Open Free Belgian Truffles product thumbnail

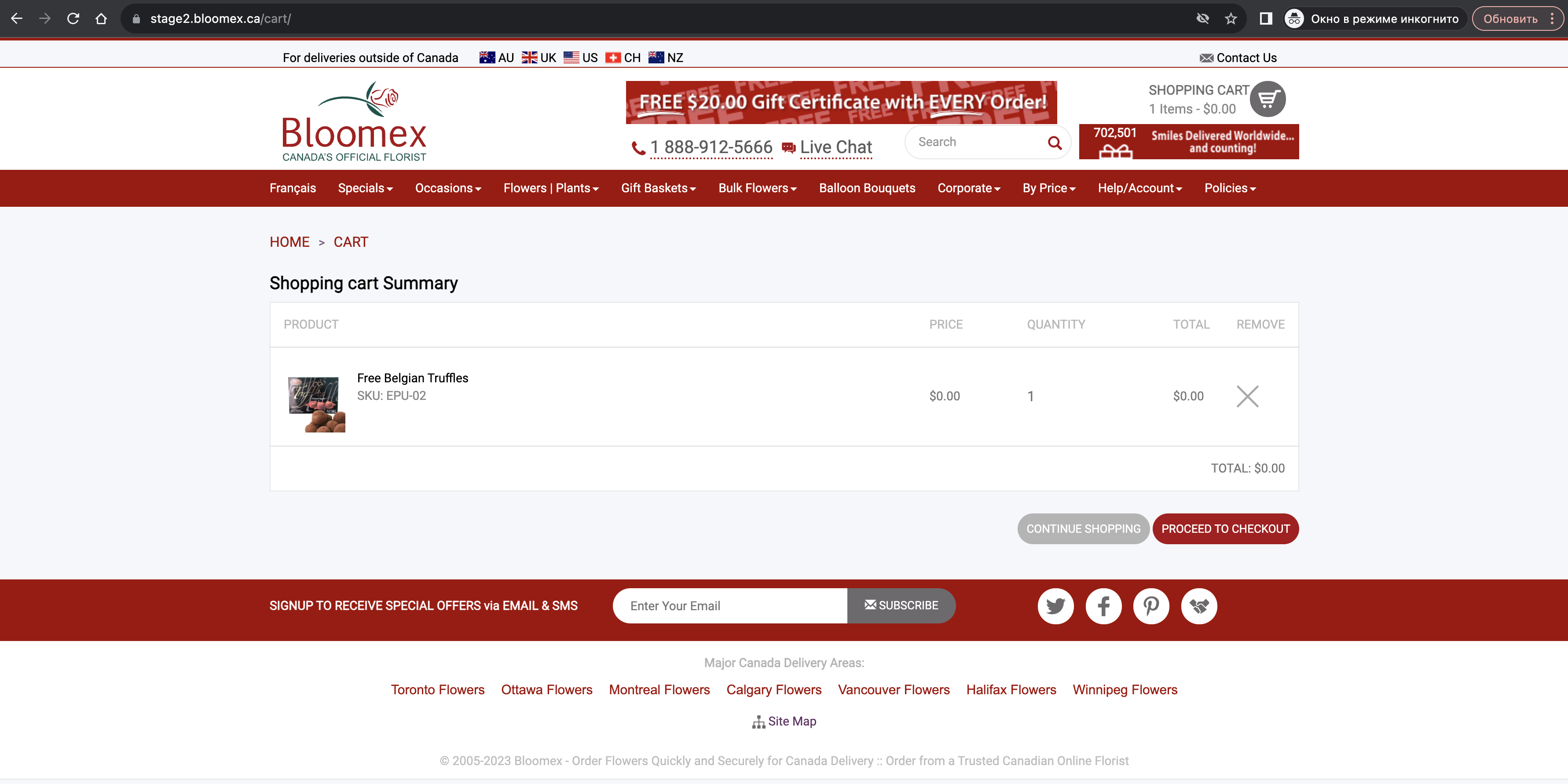pyautogui.click(x=316, y=404)
